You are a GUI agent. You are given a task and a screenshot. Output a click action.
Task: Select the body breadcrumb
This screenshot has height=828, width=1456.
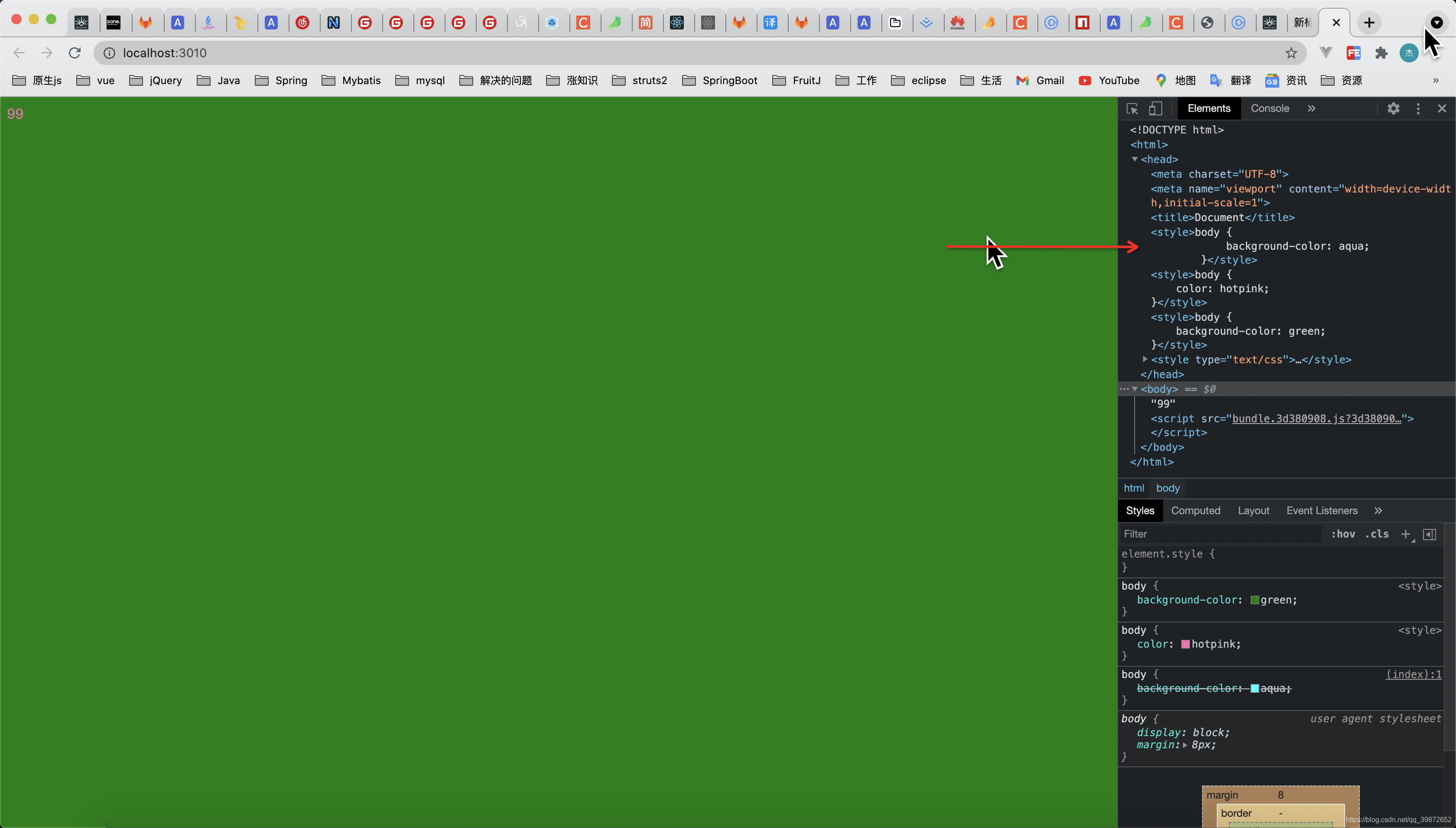point(1168,488)
